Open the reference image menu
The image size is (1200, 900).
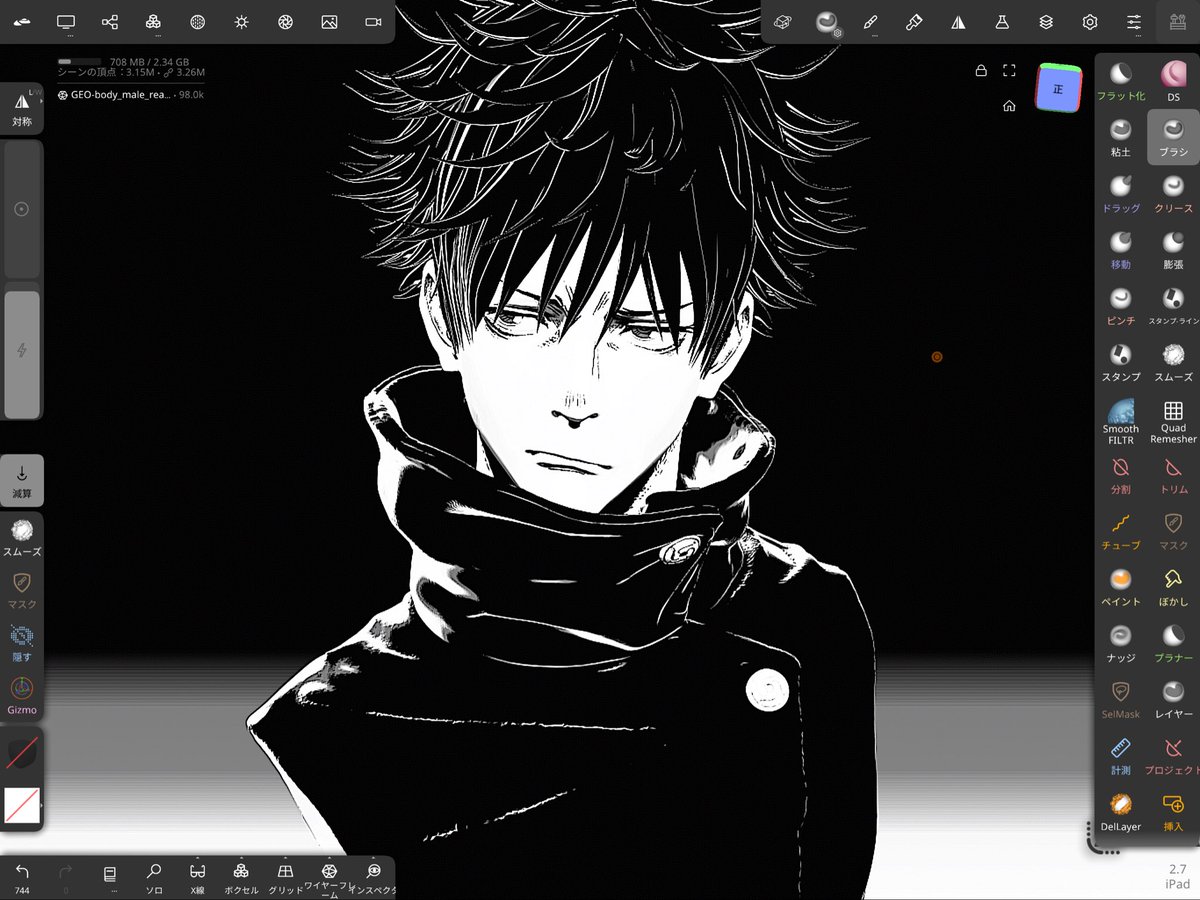(329, 21)
